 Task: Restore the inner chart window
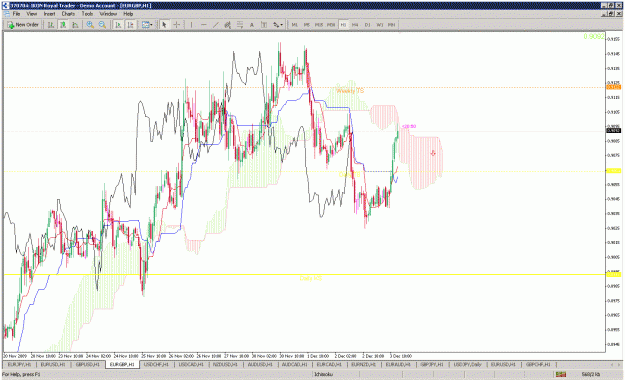pyautogui.click(x=612, y=14)
